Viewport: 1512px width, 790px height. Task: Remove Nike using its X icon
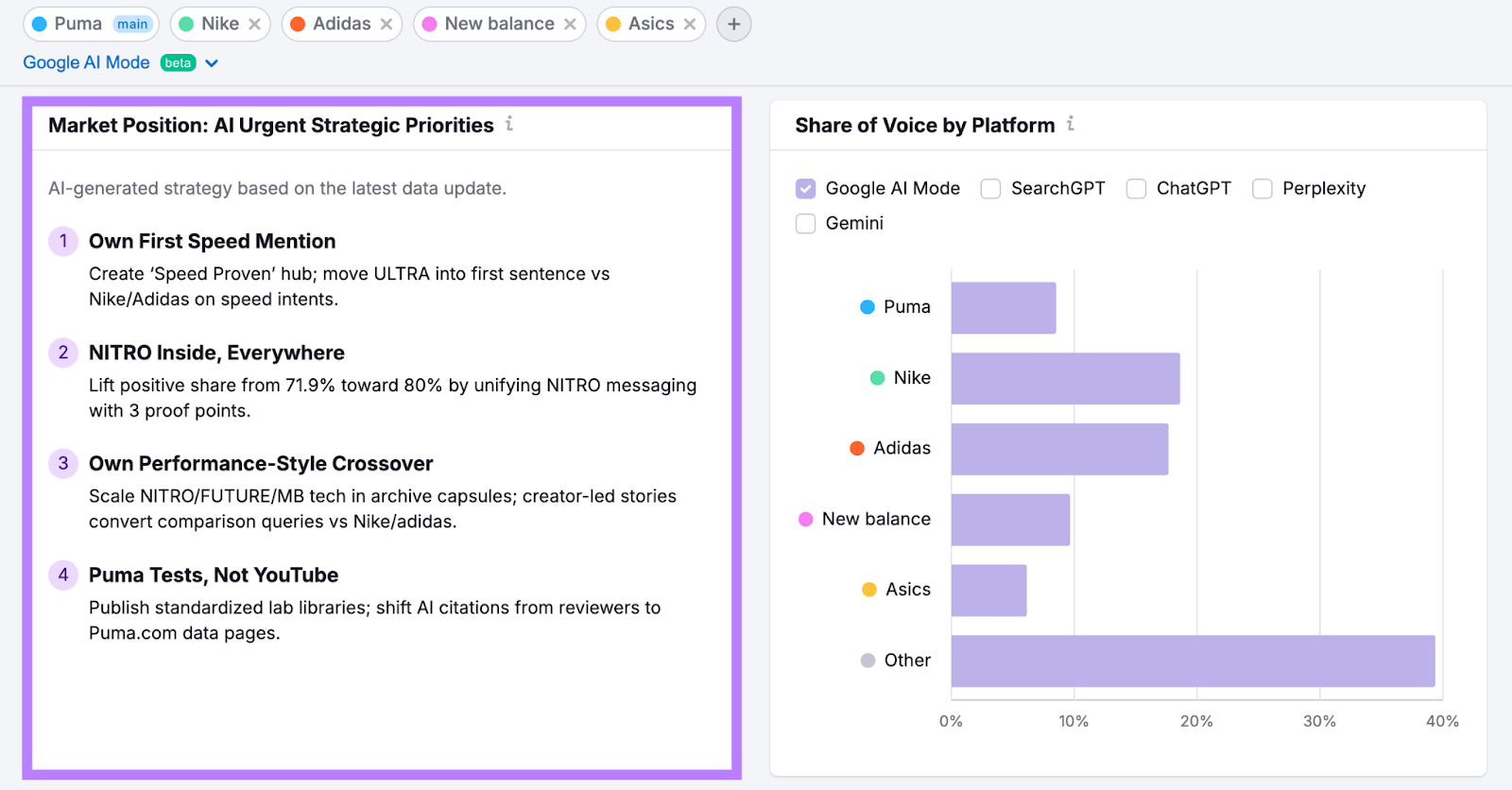click(255, 24)
